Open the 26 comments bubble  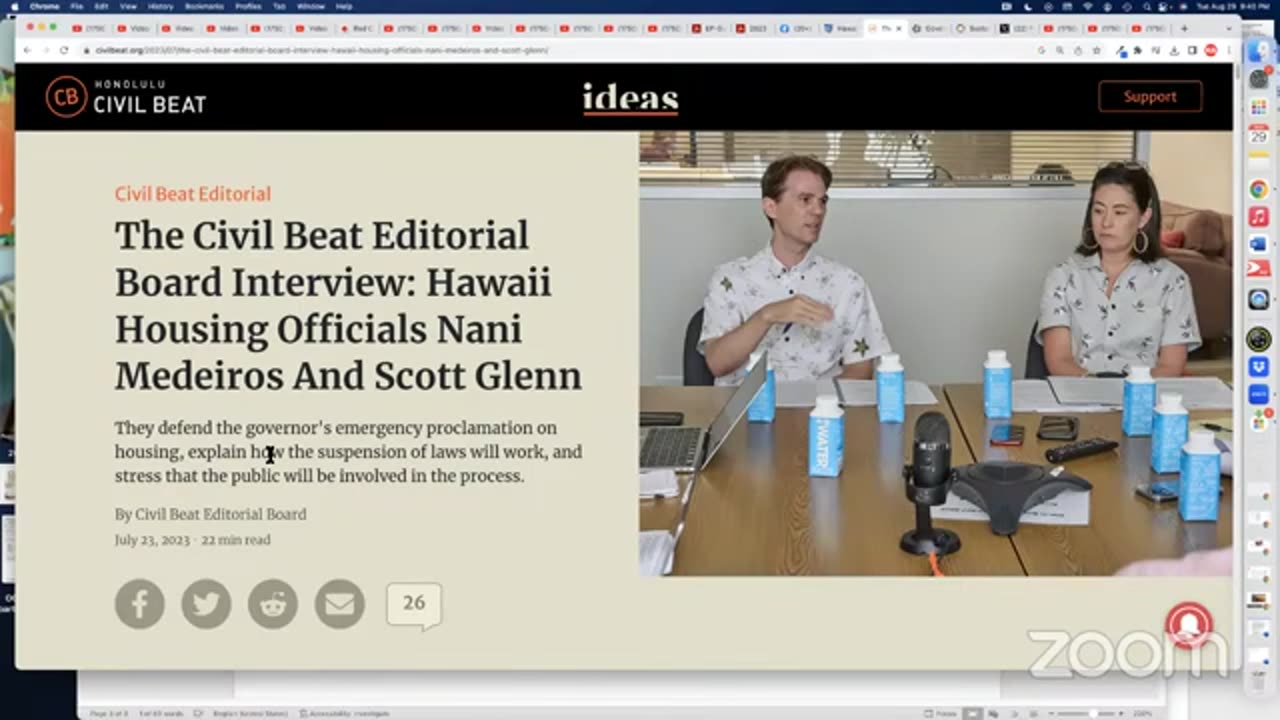414,605
